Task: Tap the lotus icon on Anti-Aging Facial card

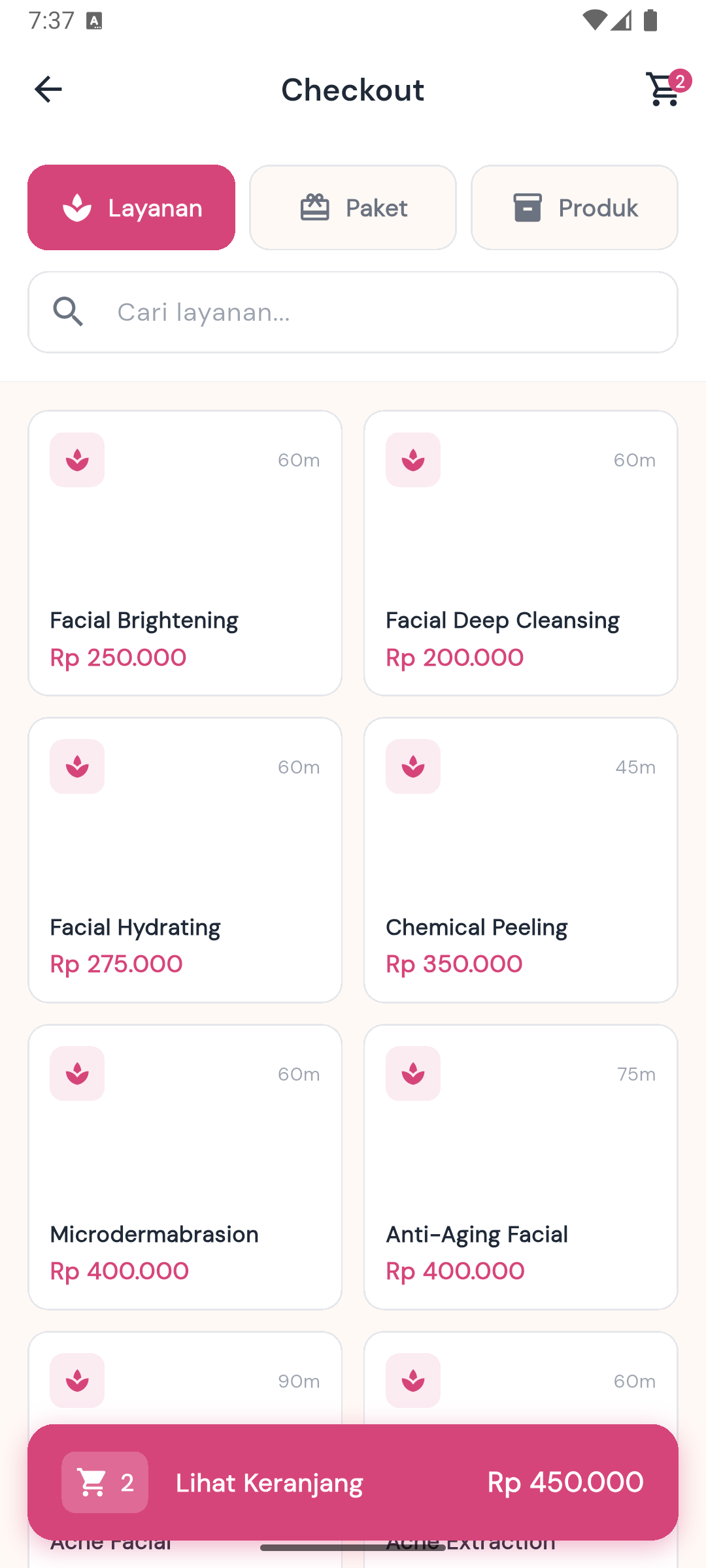Action: (x=413, y=1073)
